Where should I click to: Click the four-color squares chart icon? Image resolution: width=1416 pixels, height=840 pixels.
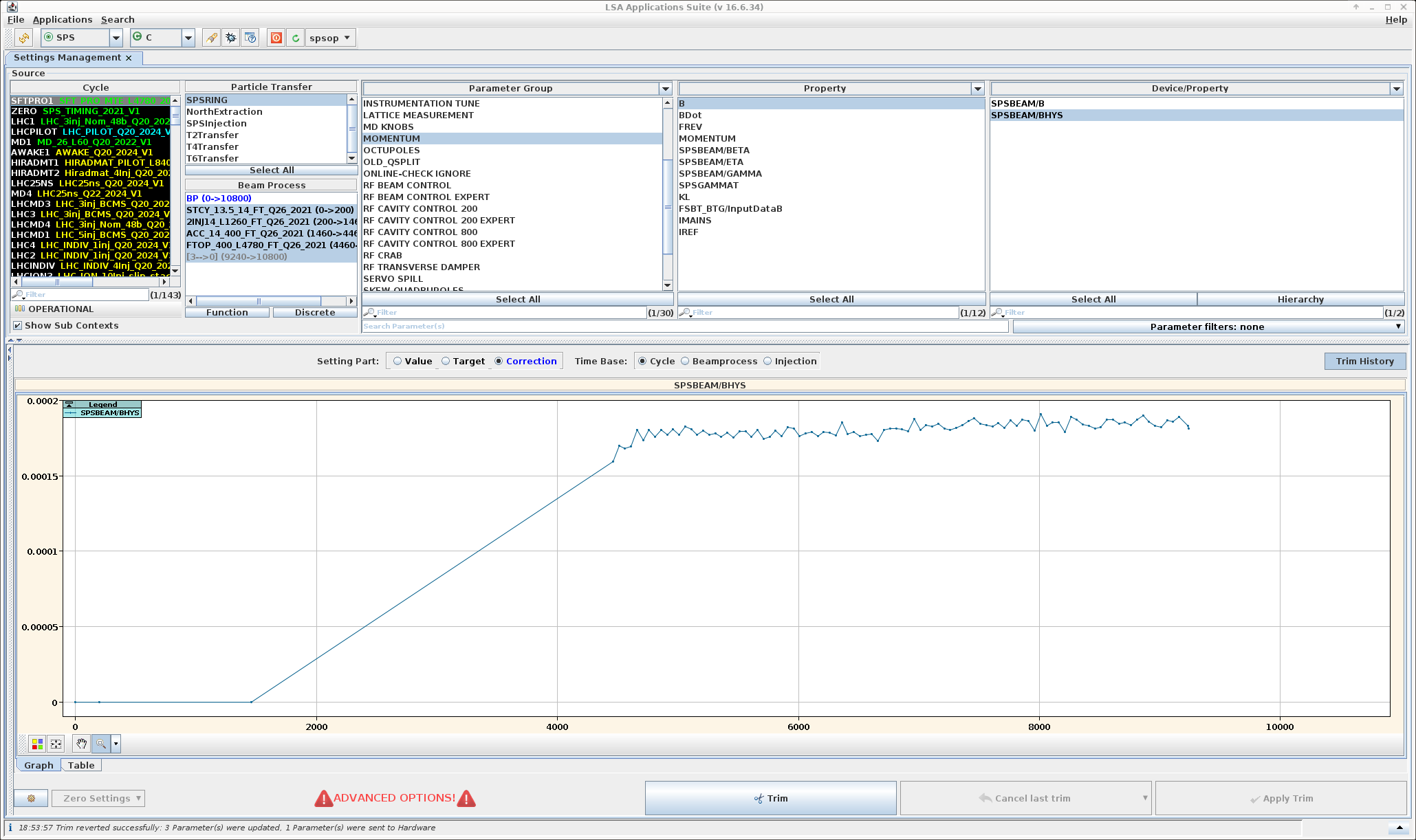click(37, 744)
